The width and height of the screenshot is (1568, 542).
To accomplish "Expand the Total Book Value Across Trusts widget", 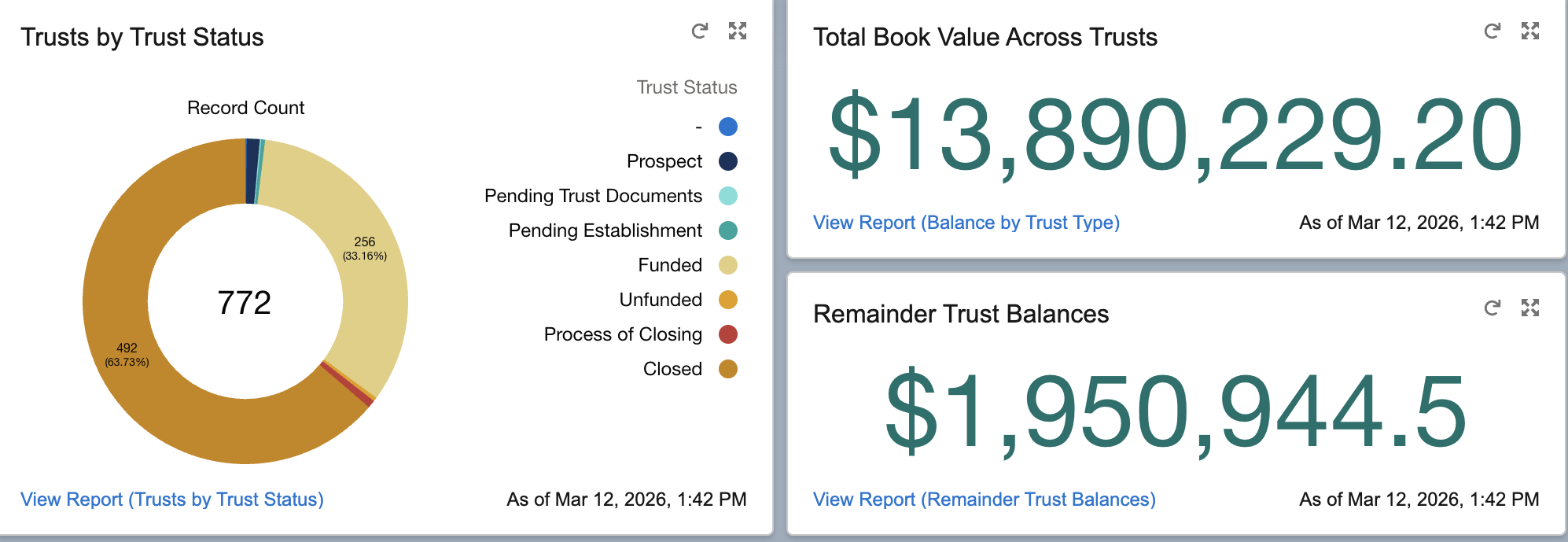I will (1529, 31).
